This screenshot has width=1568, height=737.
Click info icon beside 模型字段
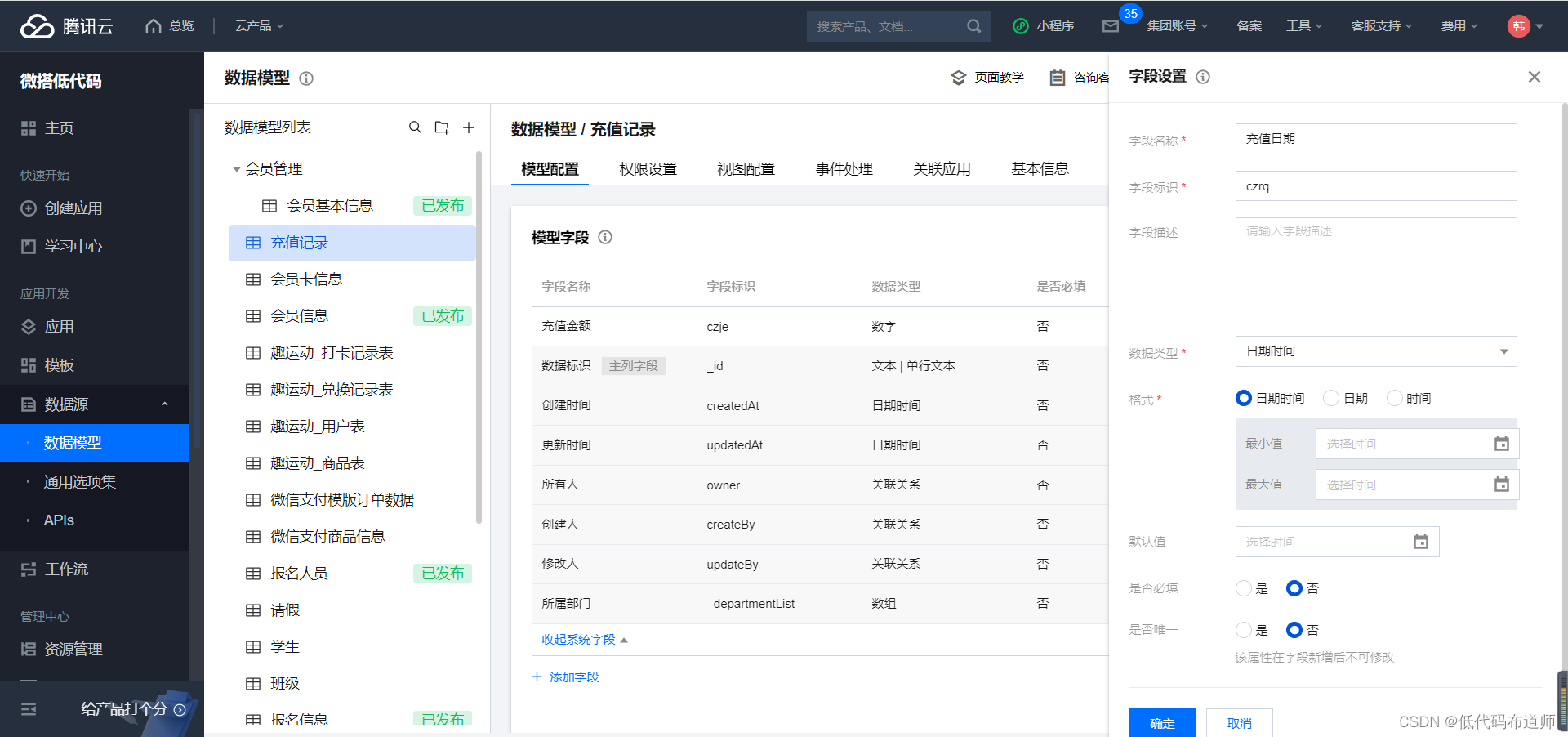pos(605,237)
